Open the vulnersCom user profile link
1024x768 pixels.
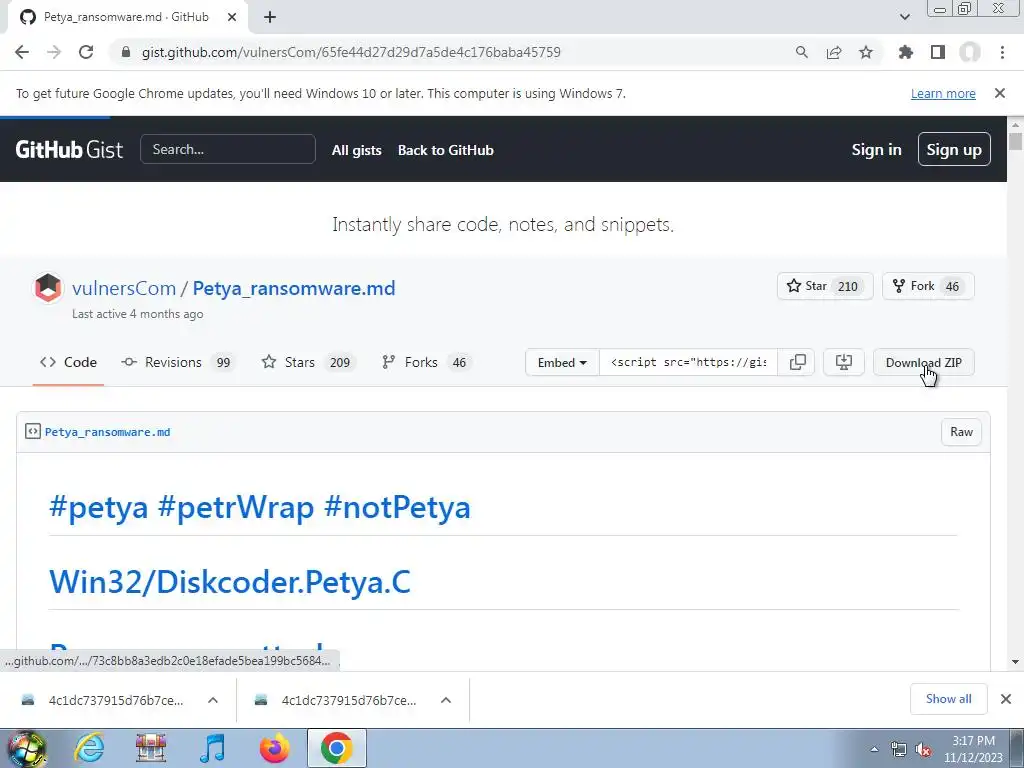point(124,288)
